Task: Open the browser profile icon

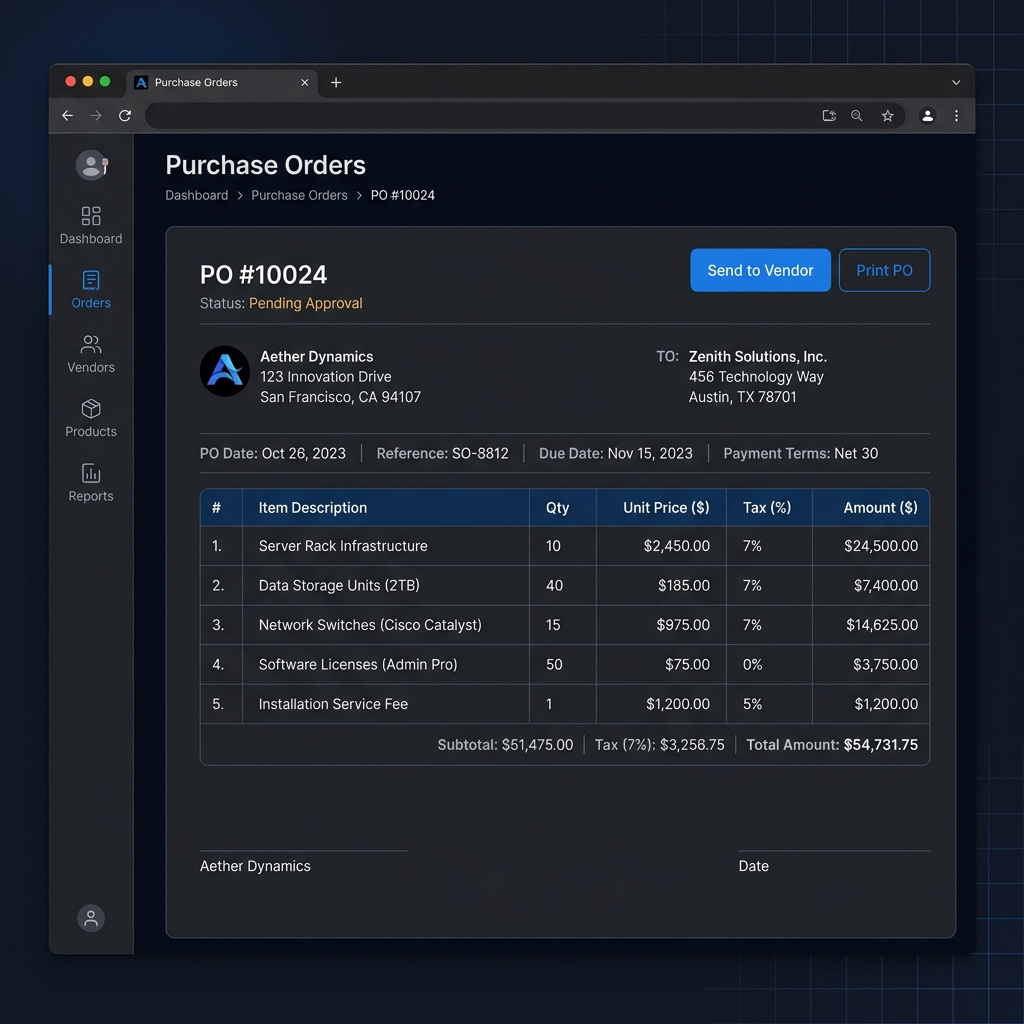Action: point(927,116)
